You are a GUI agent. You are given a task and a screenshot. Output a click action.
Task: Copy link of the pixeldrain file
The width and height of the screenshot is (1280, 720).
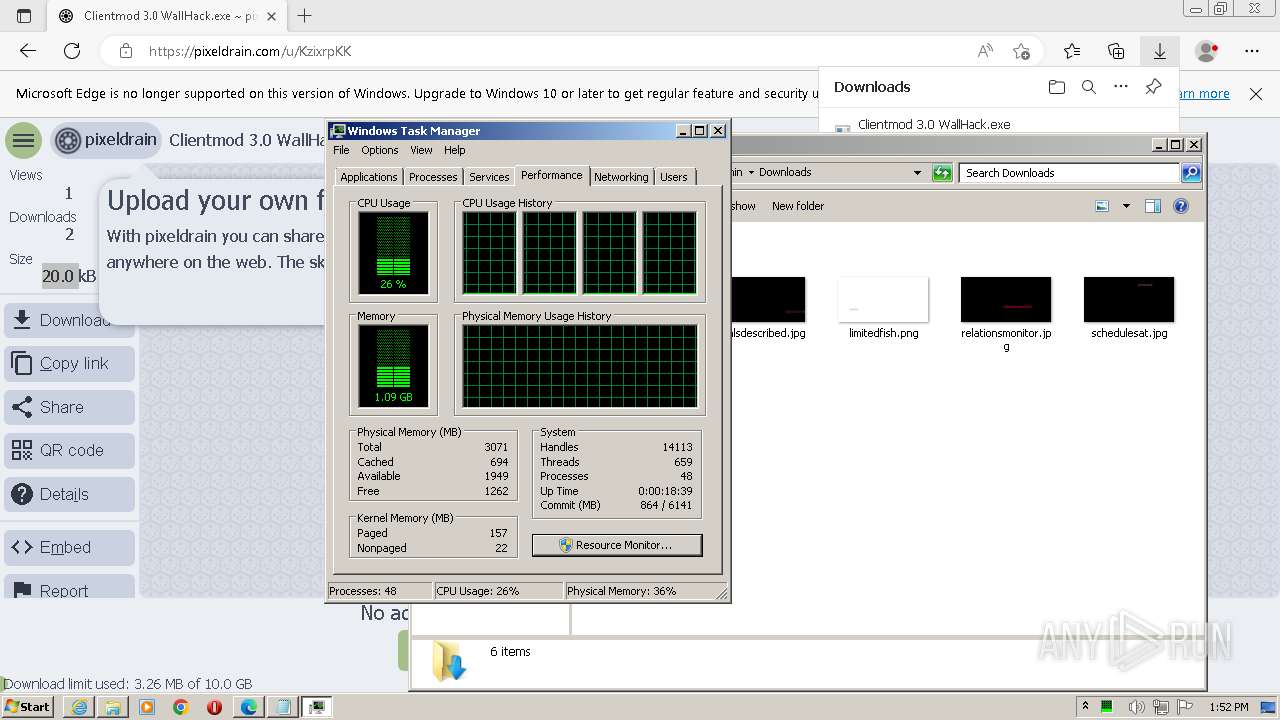click(69, 364)
